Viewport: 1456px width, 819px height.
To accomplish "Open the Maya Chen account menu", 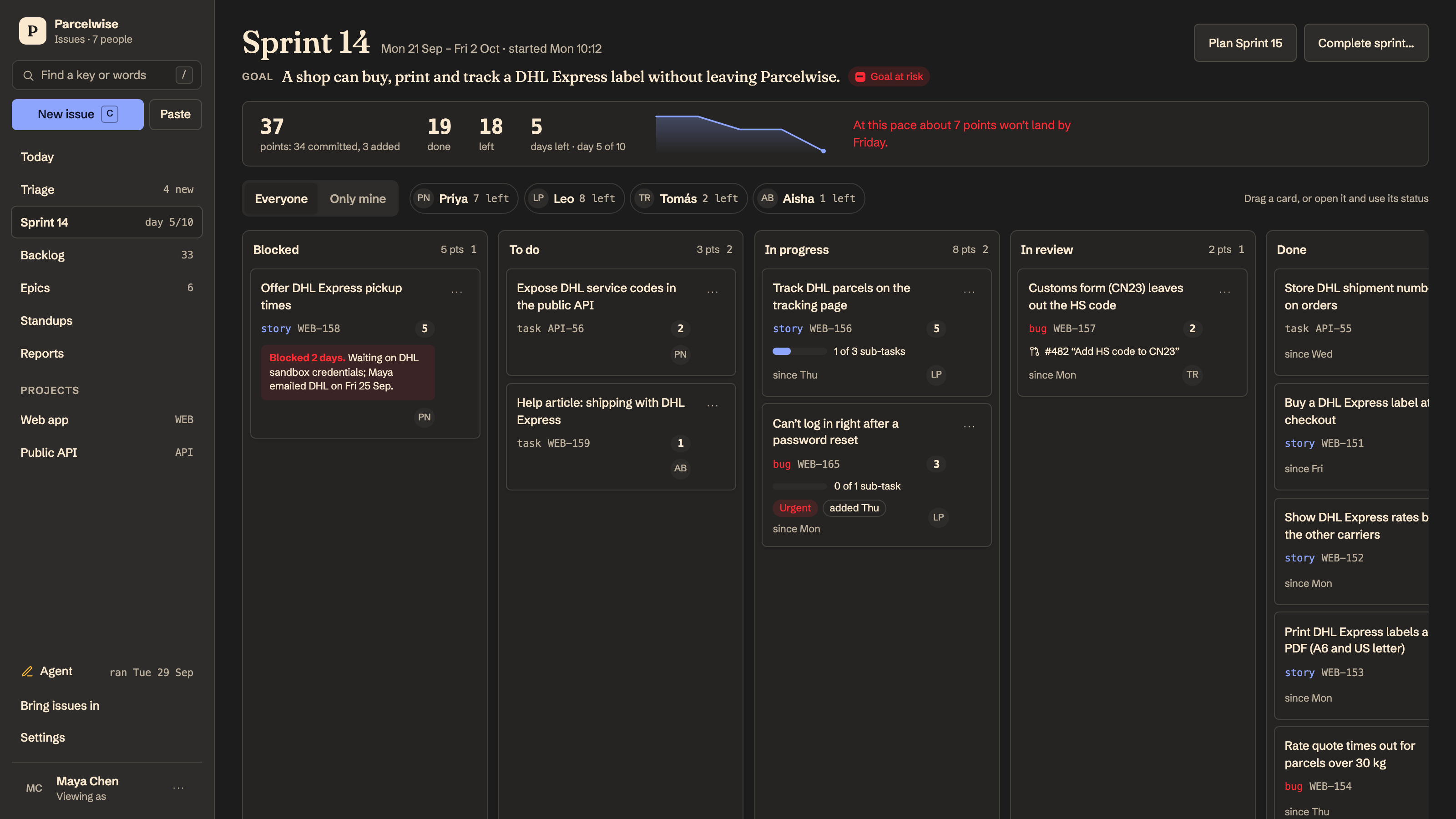I will point(179,788).
